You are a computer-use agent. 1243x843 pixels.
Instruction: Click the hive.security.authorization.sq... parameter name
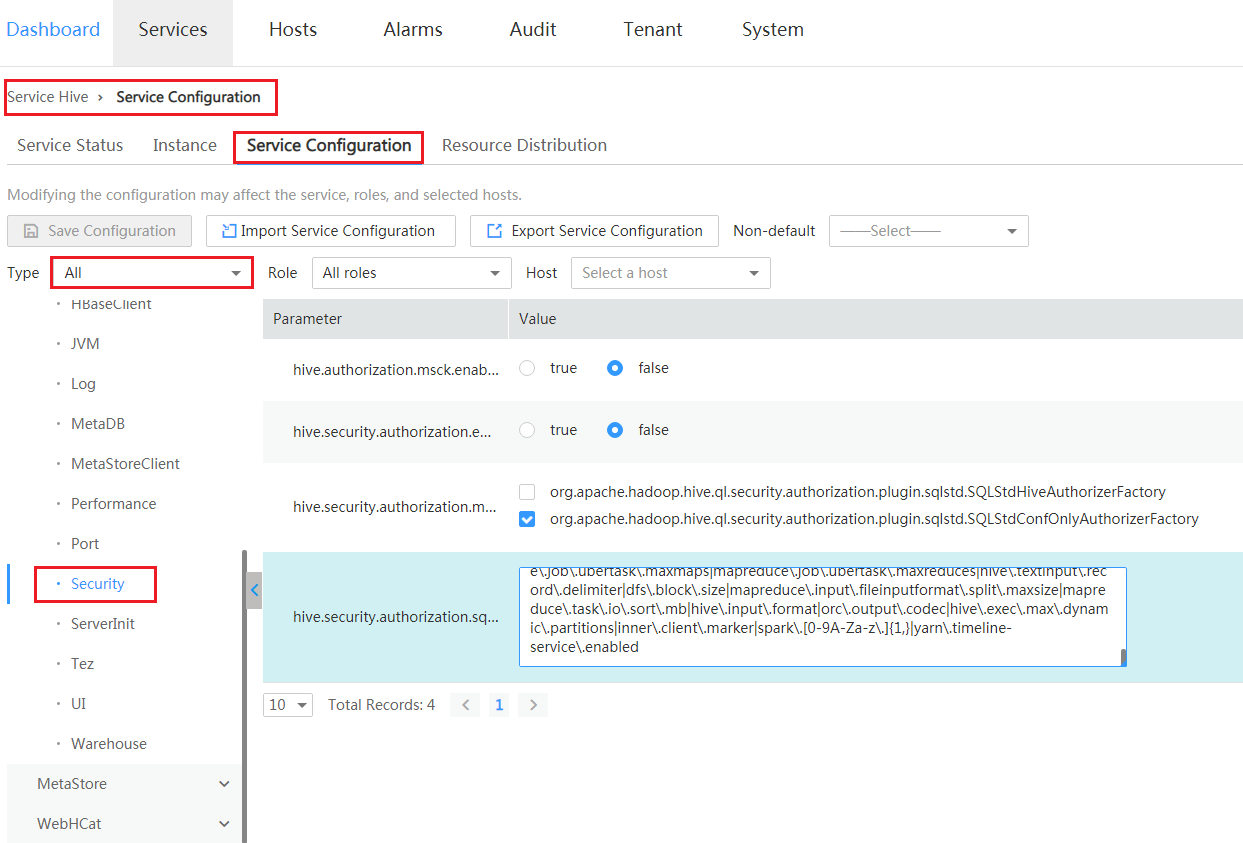coord(395,617)
